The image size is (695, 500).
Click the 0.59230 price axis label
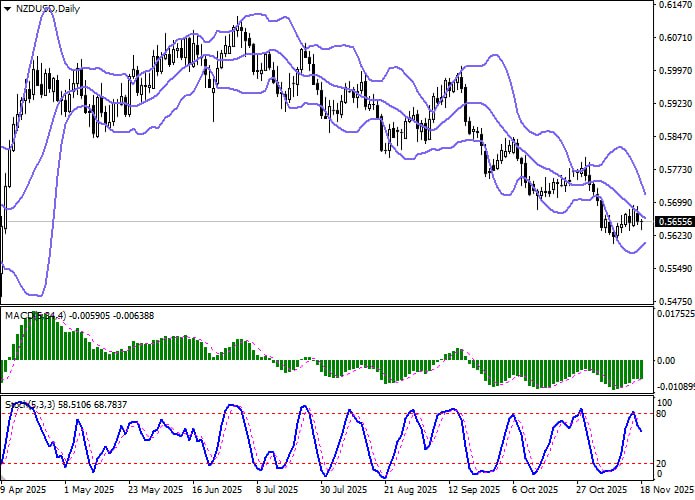(x=674, y=104)
